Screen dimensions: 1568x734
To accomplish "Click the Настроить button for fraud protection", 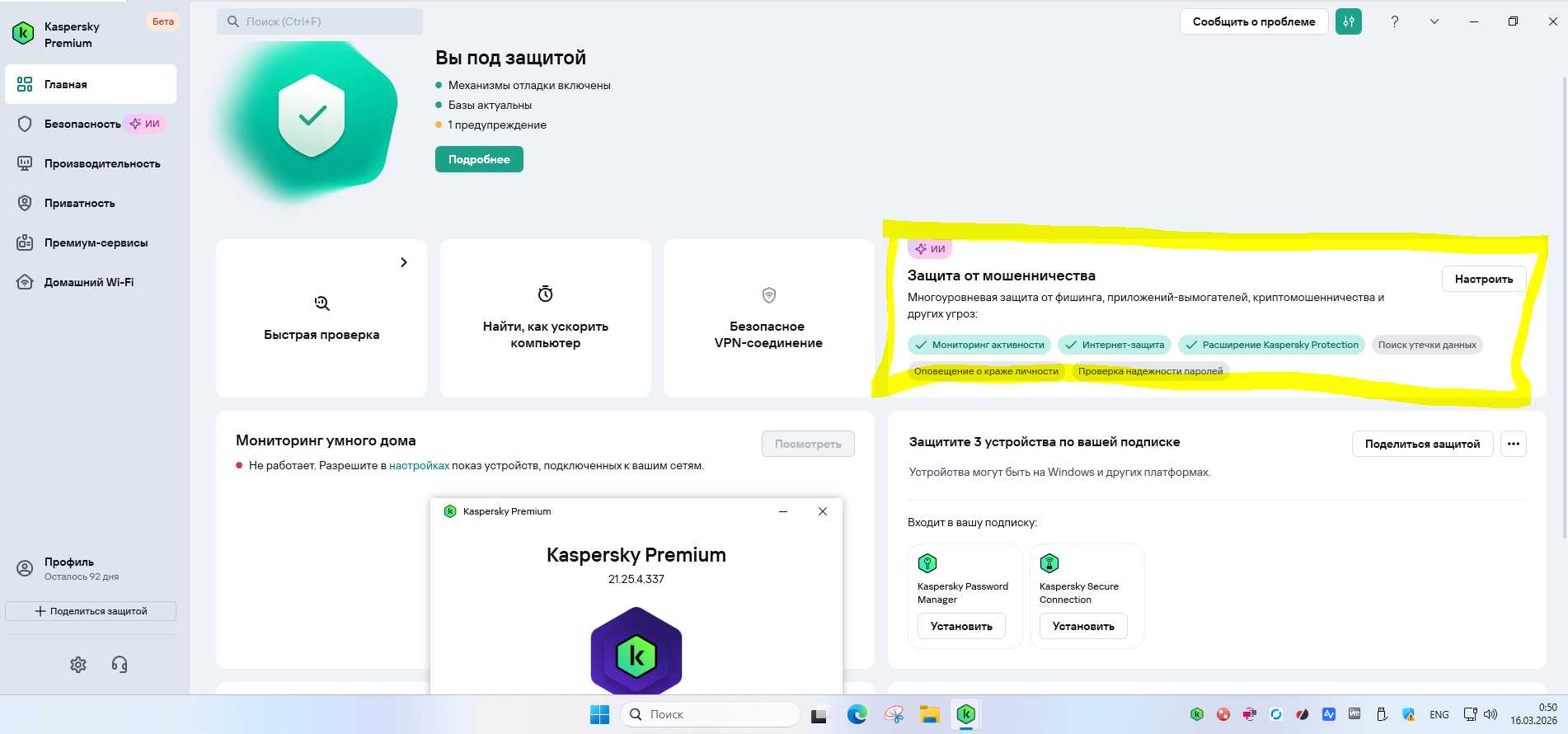I will 1484,279.
